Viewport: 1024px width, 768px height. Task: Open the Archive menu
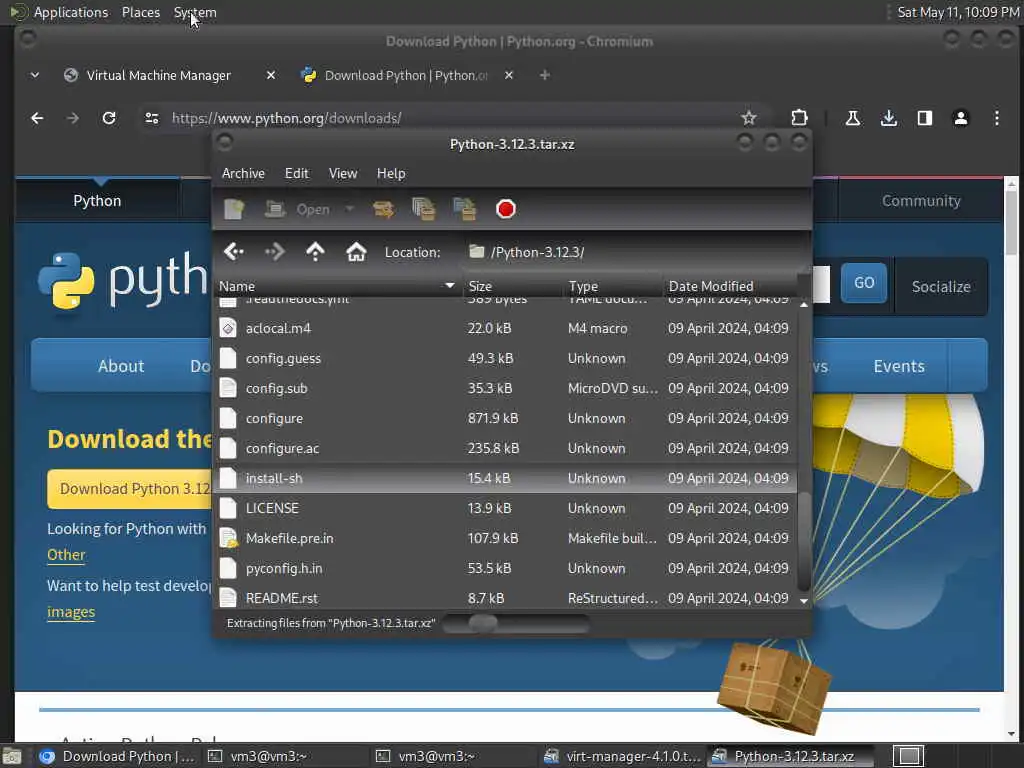click(x=243, y=173)
